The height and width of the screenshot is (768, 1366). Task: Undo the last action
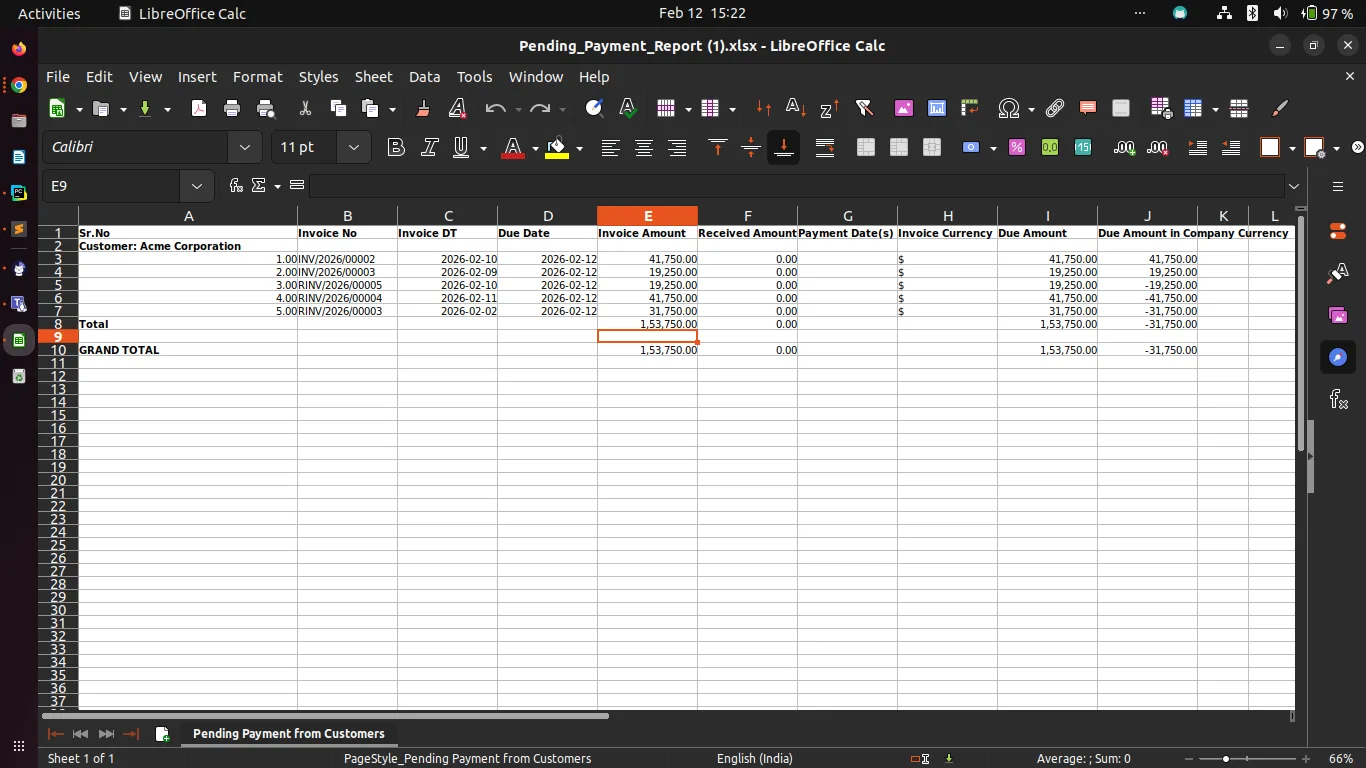(495, 109)
